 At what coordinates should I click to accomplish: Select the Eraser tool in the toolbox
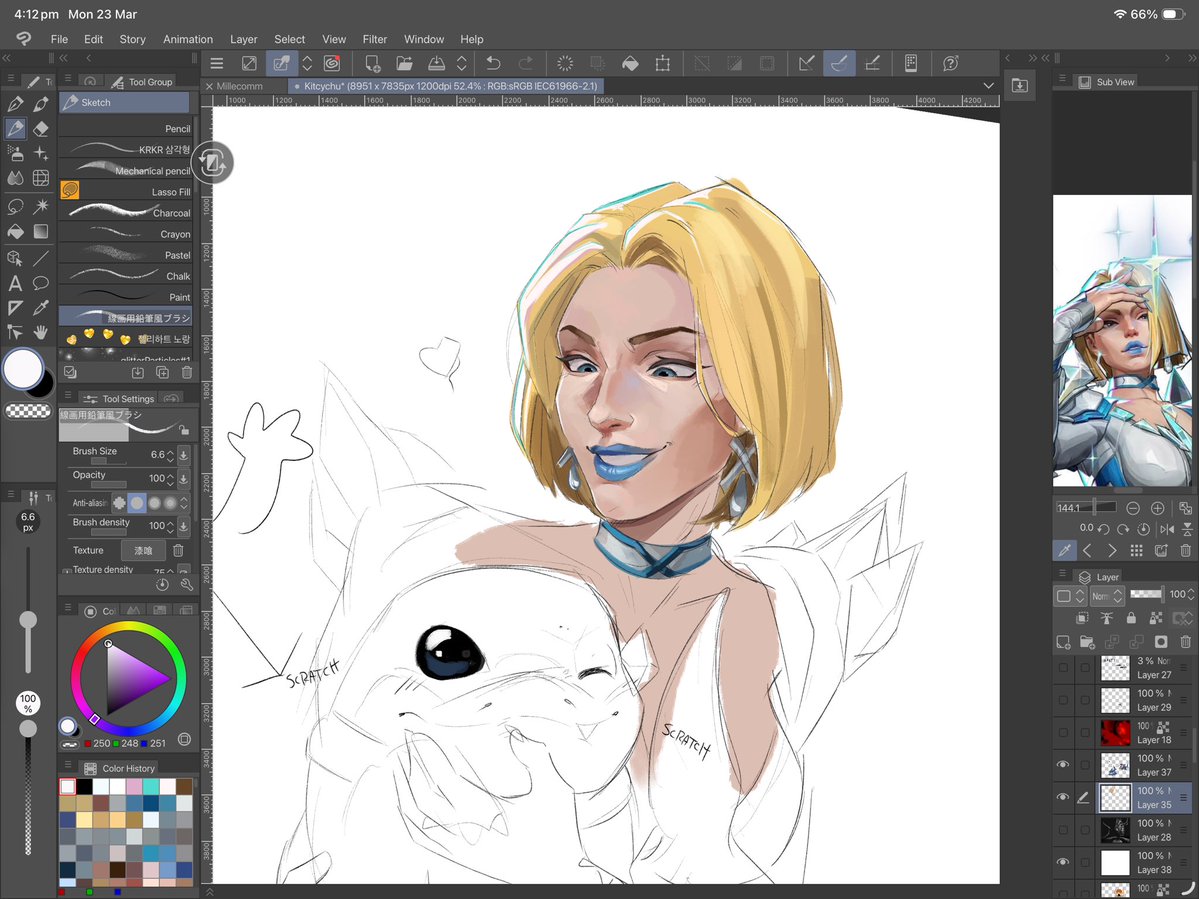click(41, 128)
